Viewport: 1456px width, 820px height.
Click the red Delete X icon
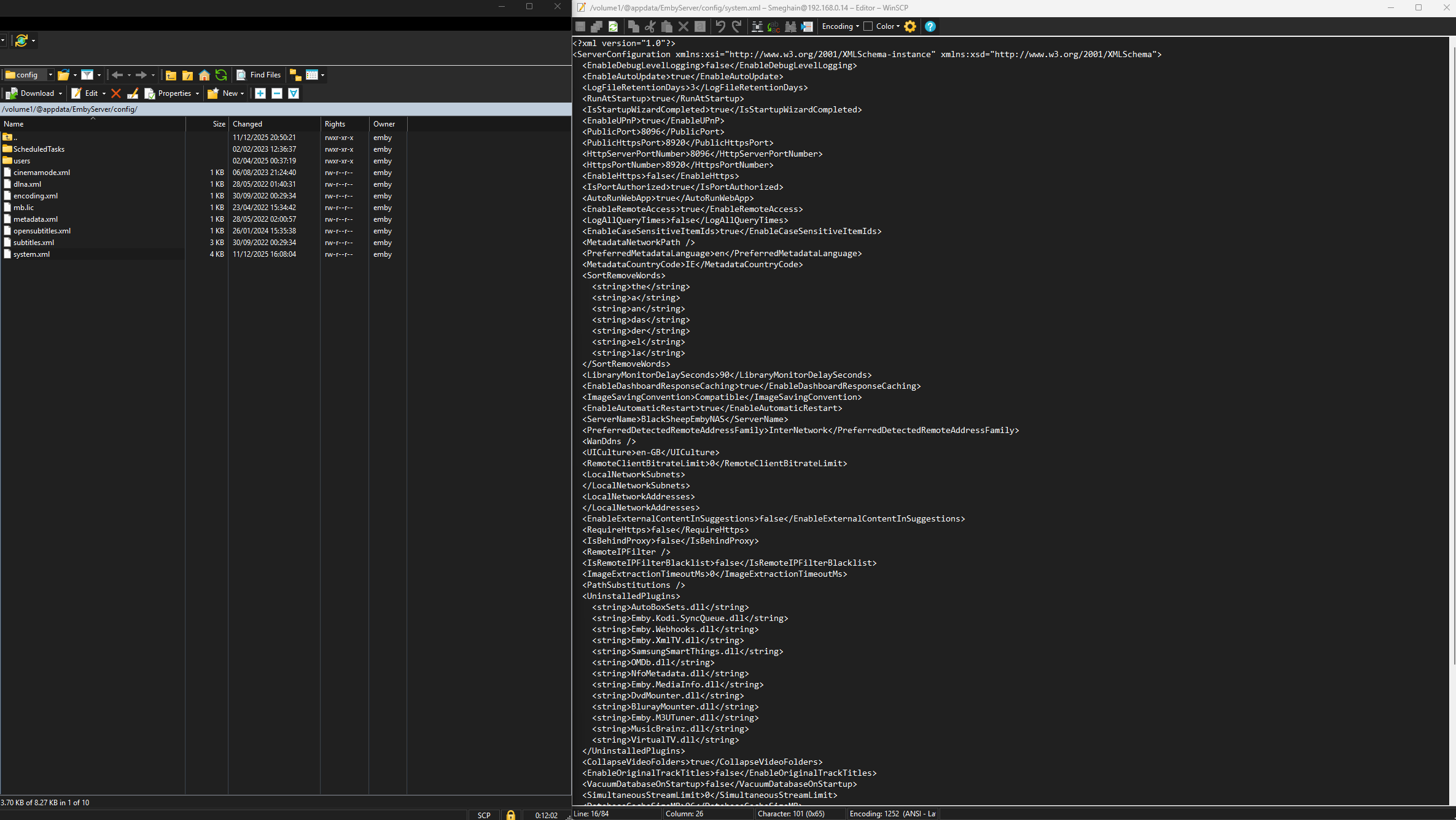(x=115, y=93)
